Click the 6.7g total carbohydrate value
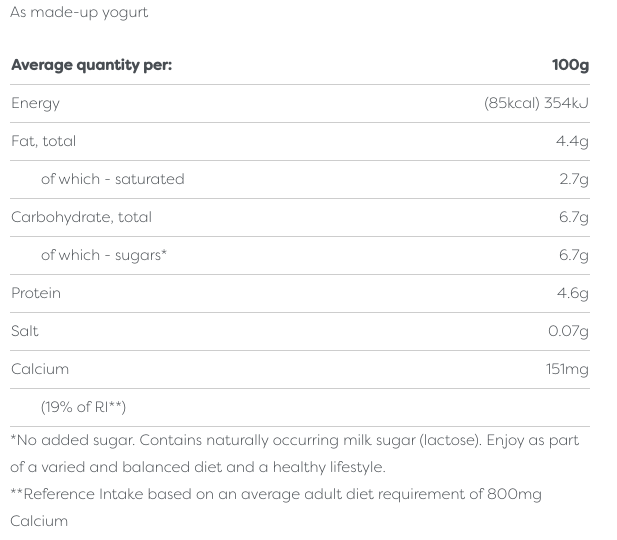 (573, 217)
